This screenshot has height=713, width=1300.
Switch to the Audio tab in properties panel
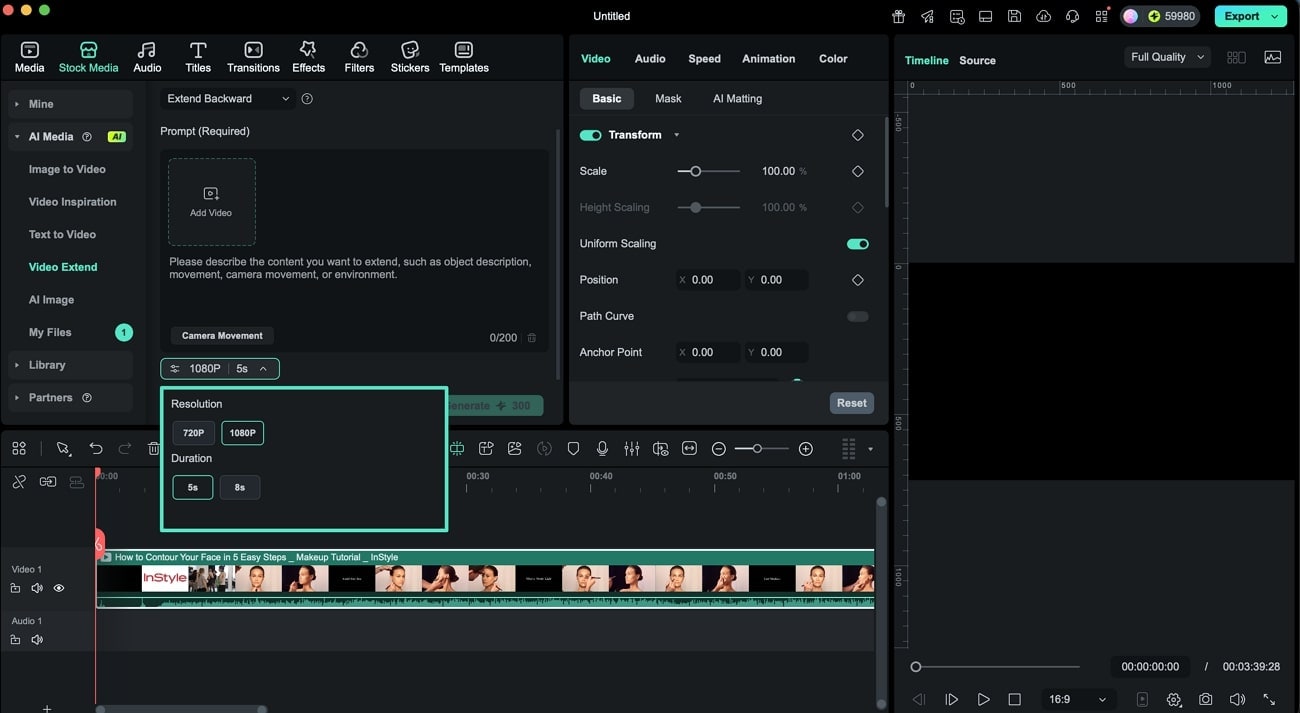click(x=649, y=58)
